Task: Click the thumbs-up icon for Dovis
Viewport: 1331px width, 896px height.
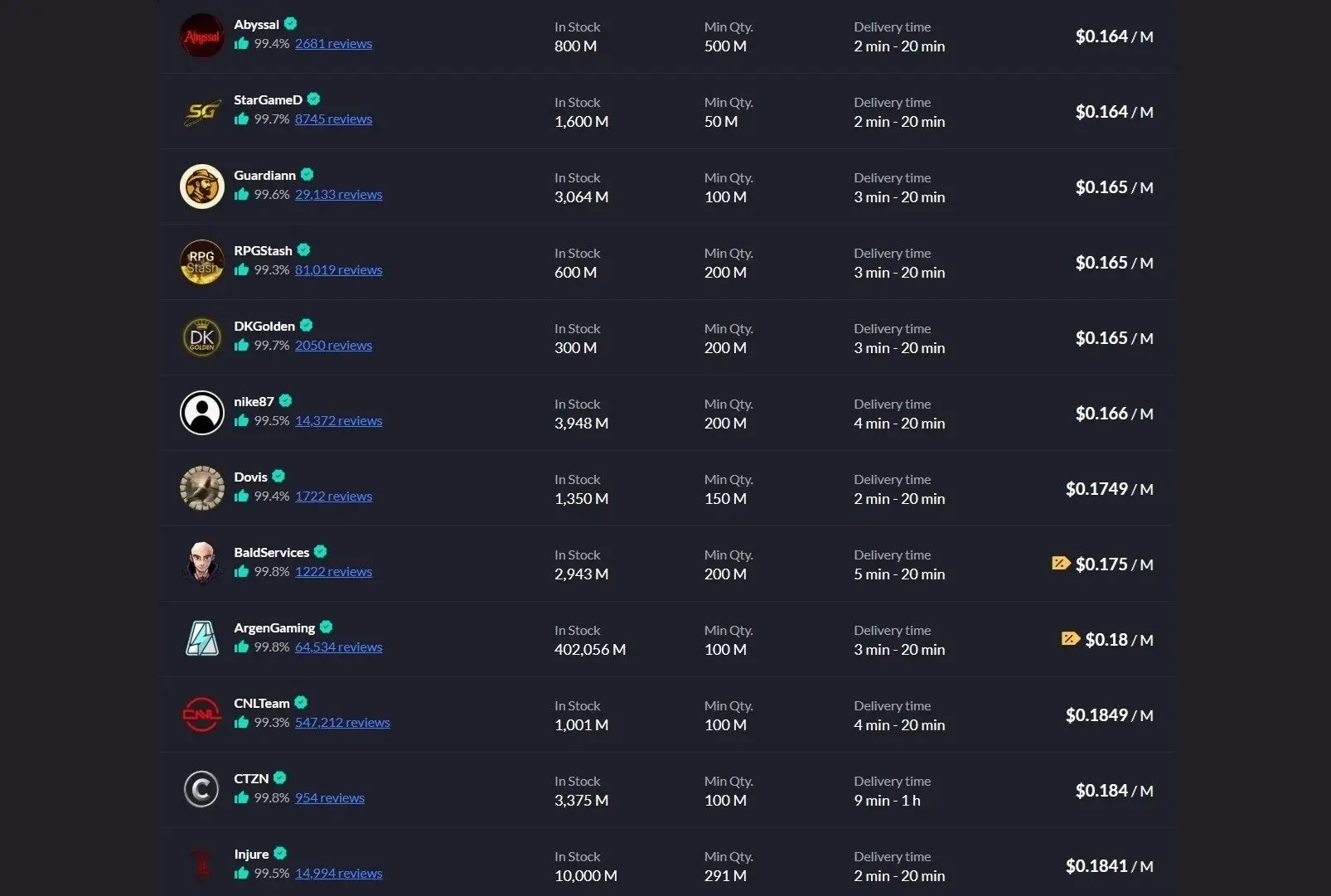Action: click(x=242, y=496)
